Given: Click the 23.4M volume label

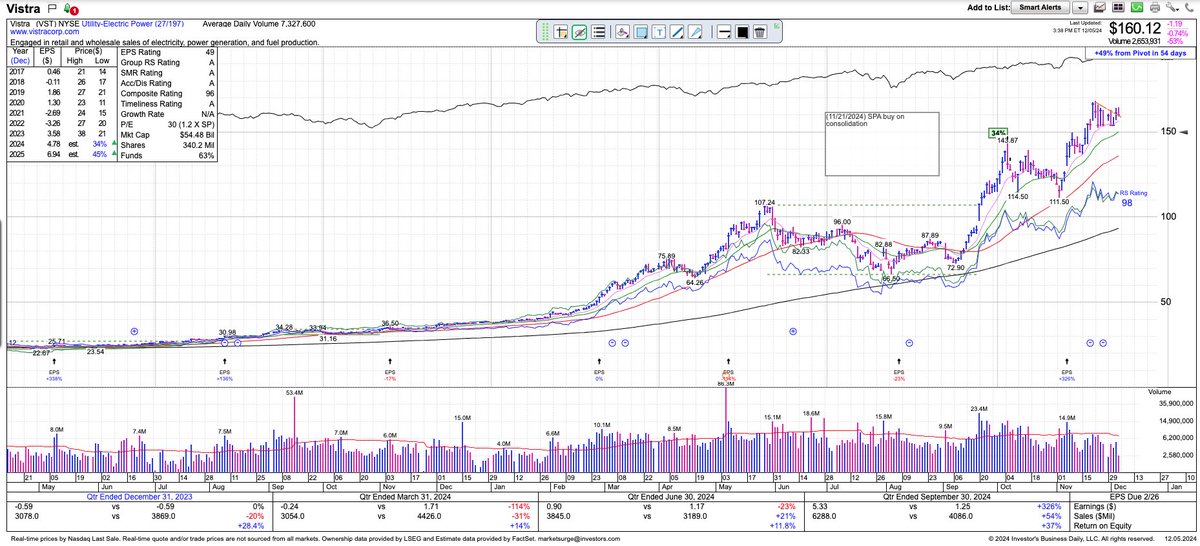Looking at the screenshot, I should [979, 409].
